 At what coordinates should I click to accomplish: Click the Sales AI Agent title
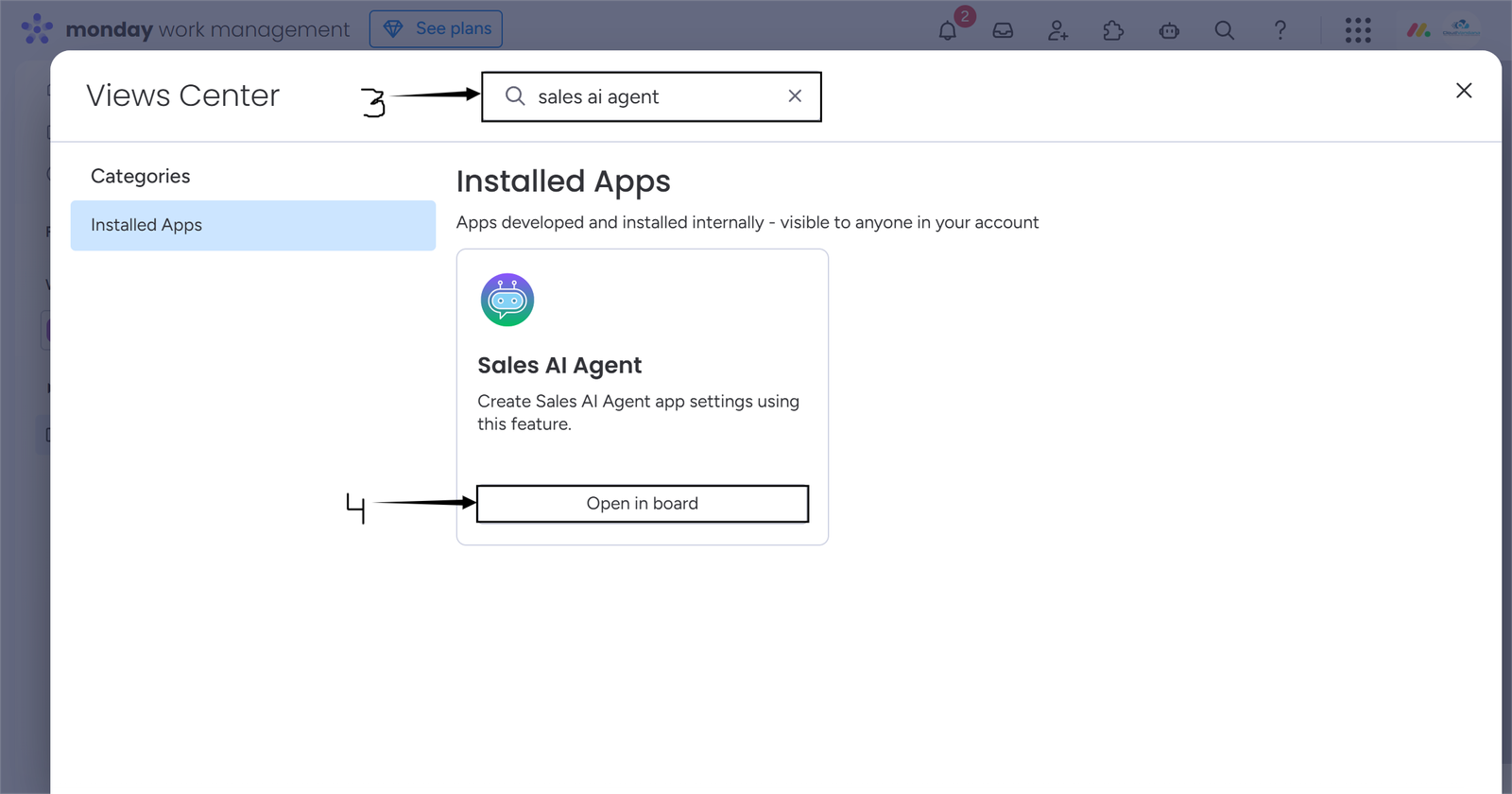[x=559, y=366]
